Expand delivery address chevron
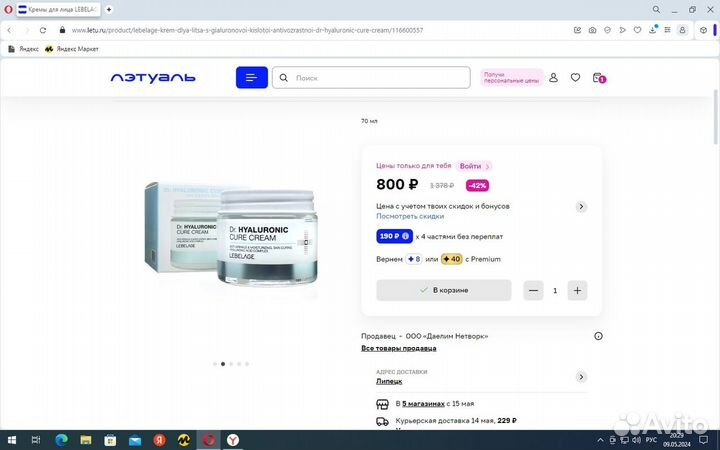 coord(581,377)
